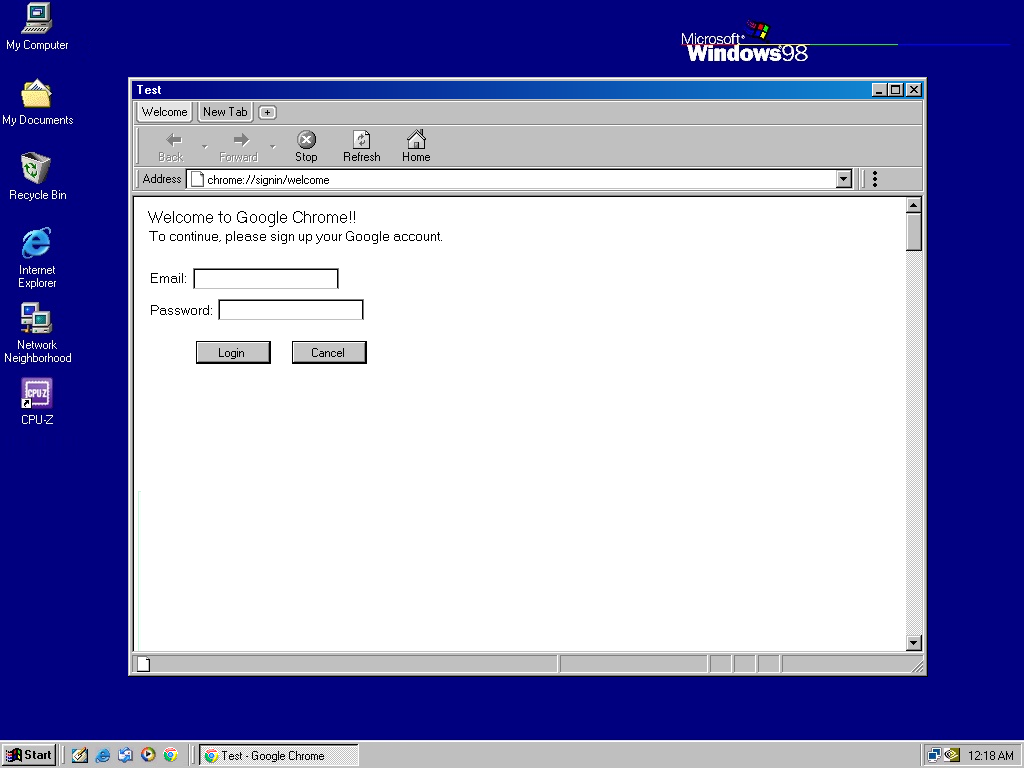Click Show Desktop quick launch icon

point(80,756)
